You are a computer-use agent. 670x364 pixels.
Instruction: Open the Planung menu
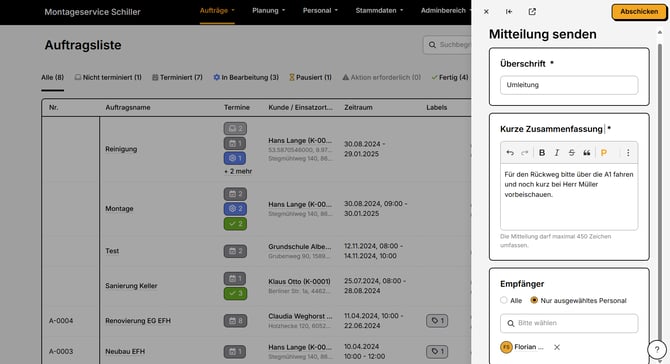(x=268, y=11)
